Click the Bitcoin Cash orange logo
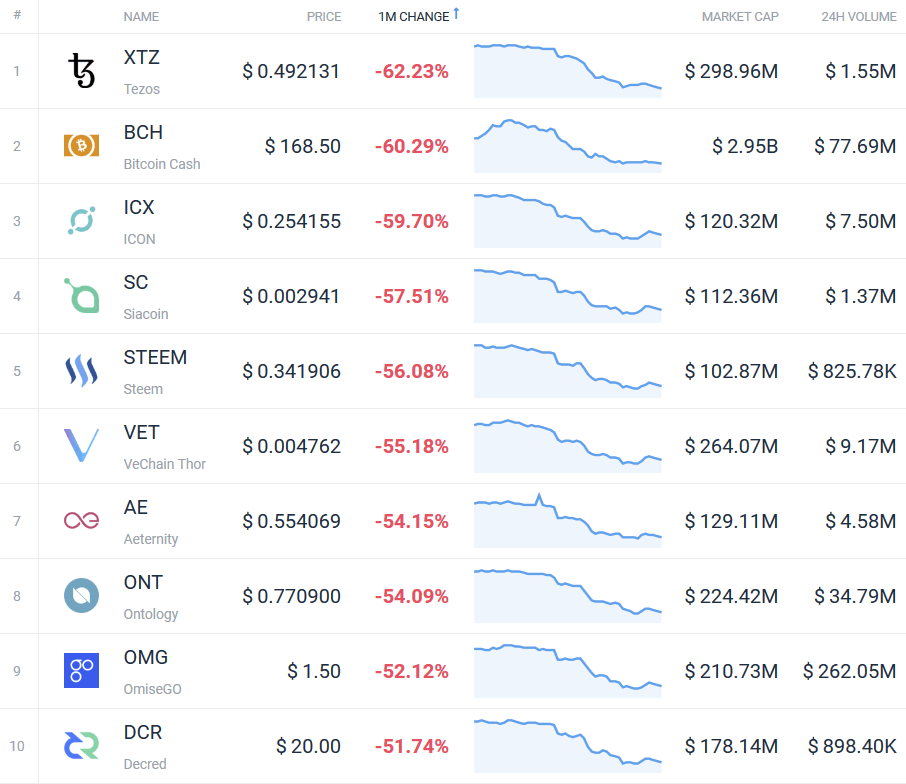 coord(81,145)
